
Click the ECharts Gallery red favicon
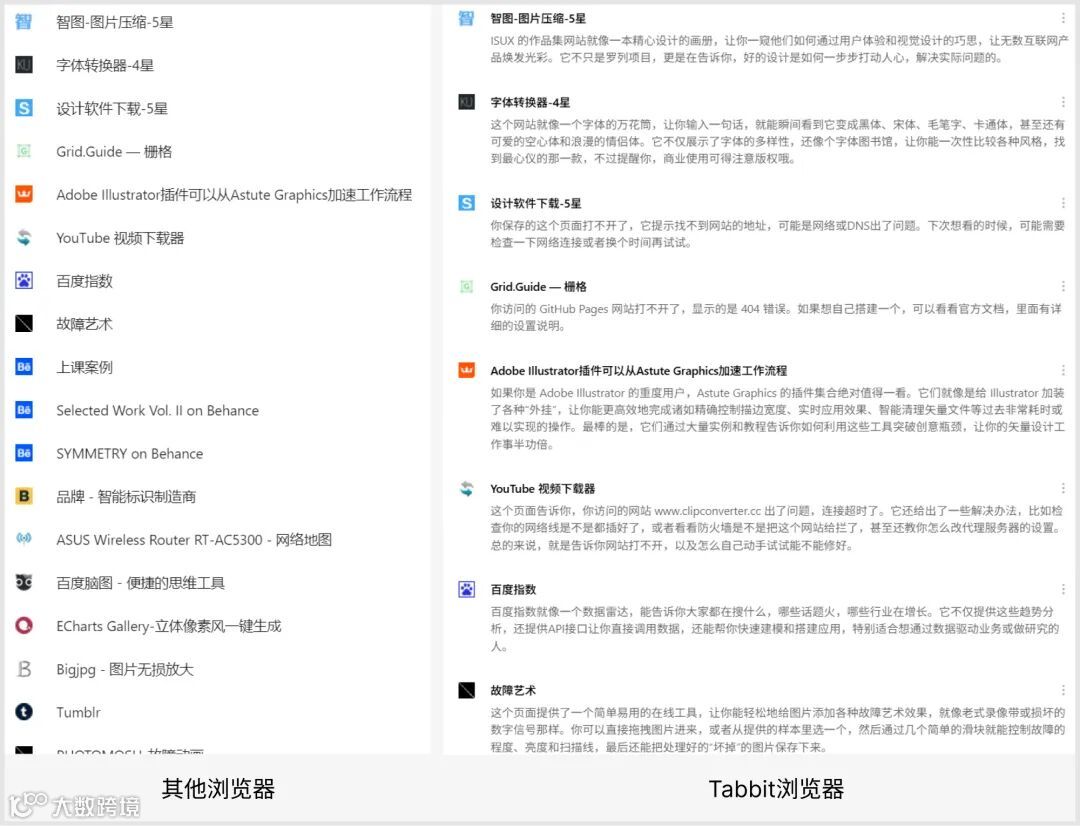pyautogui.click(x=23, y=626)
